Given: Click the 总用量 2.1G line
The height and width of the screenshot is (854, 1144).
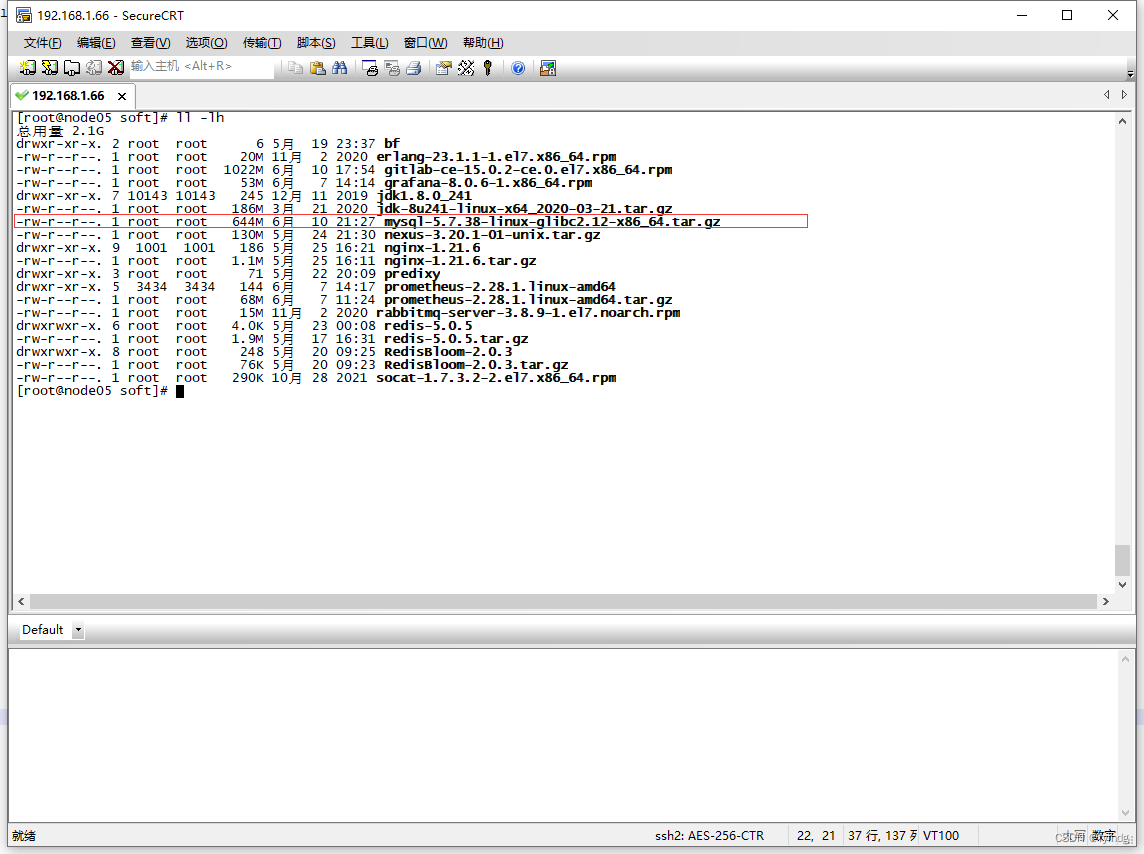Looking at the screenshot, I should (61, 131).
